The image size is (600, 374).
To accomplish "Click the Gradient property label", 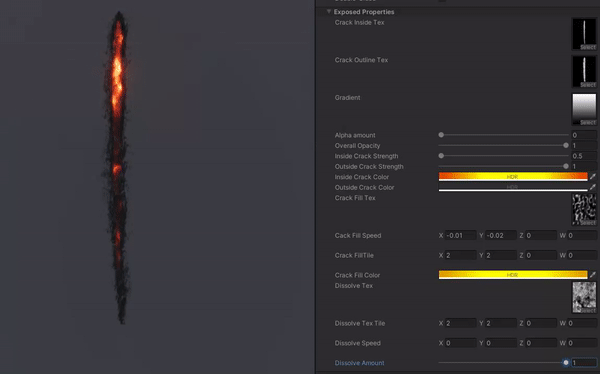I will tap(347, 98).
